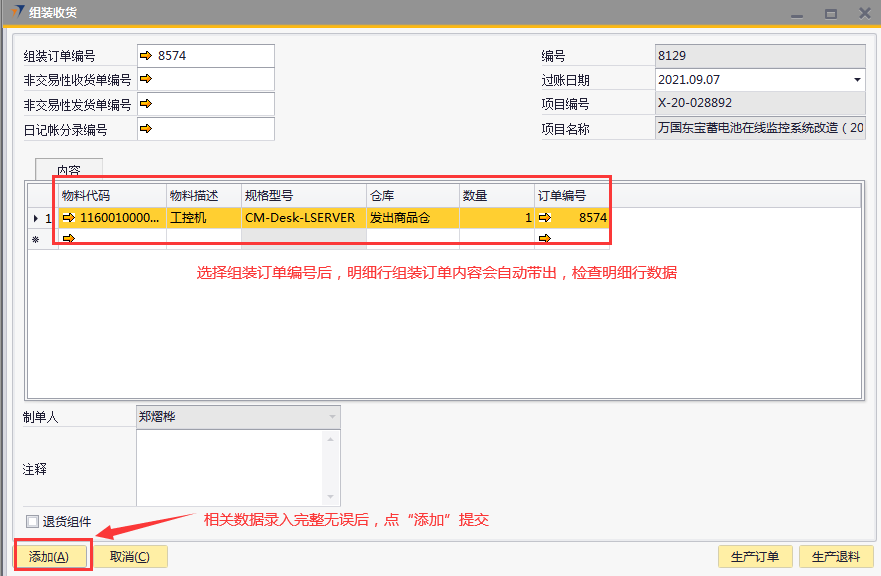The height and width of the screenshot is (576, 881).
Task: Click the empty row 订单编号 link arrow
Action: [x=545, y=239]
